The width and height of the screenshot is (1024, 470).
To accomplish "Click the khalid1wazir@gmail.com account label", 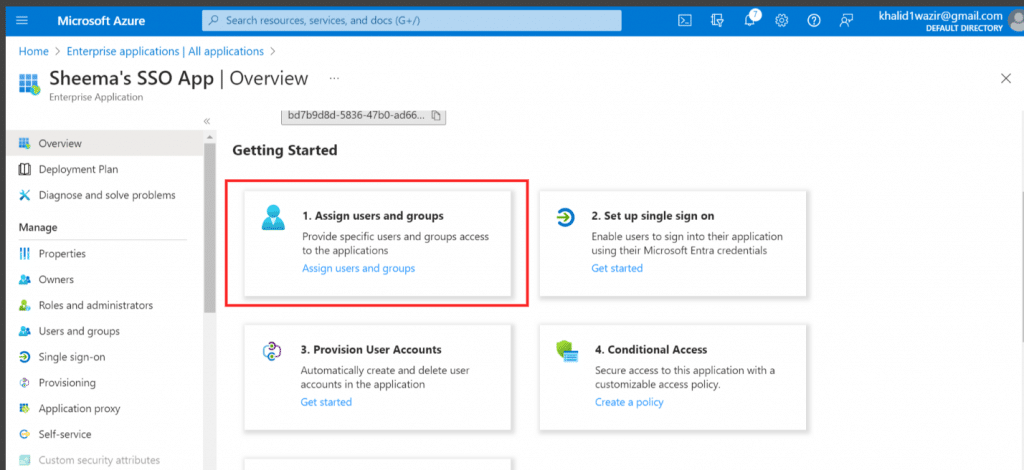I will (x=940, y=16).
